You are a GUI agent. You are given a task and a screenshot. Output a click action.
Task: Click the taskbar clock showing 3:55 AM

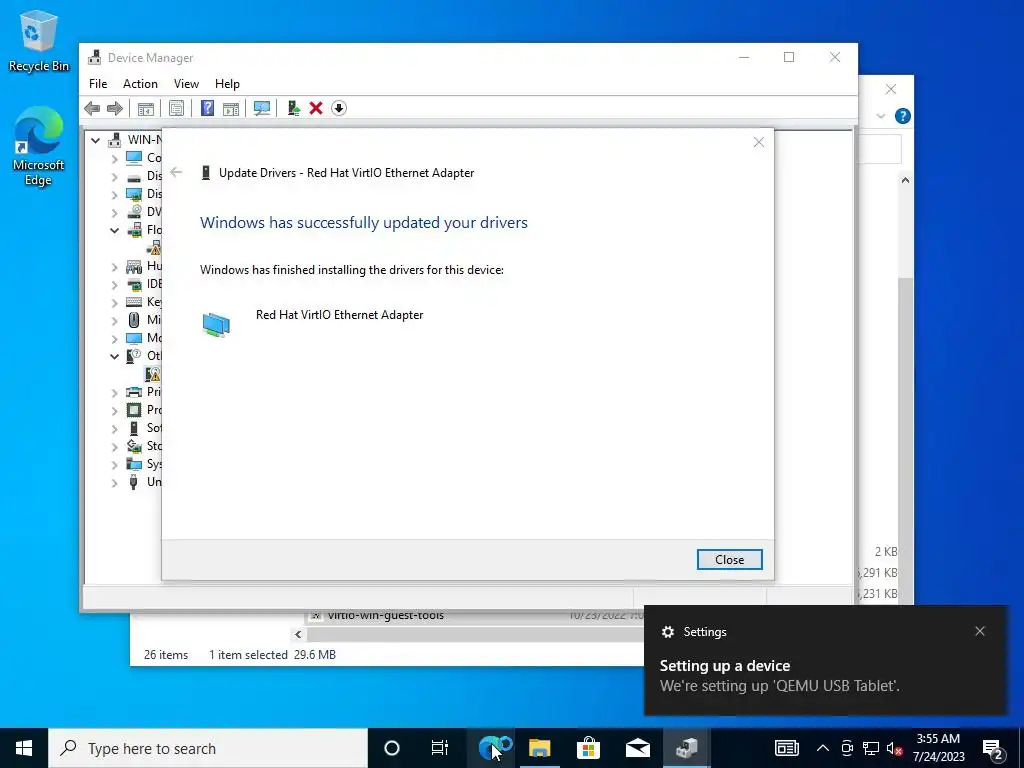(938, 748)
